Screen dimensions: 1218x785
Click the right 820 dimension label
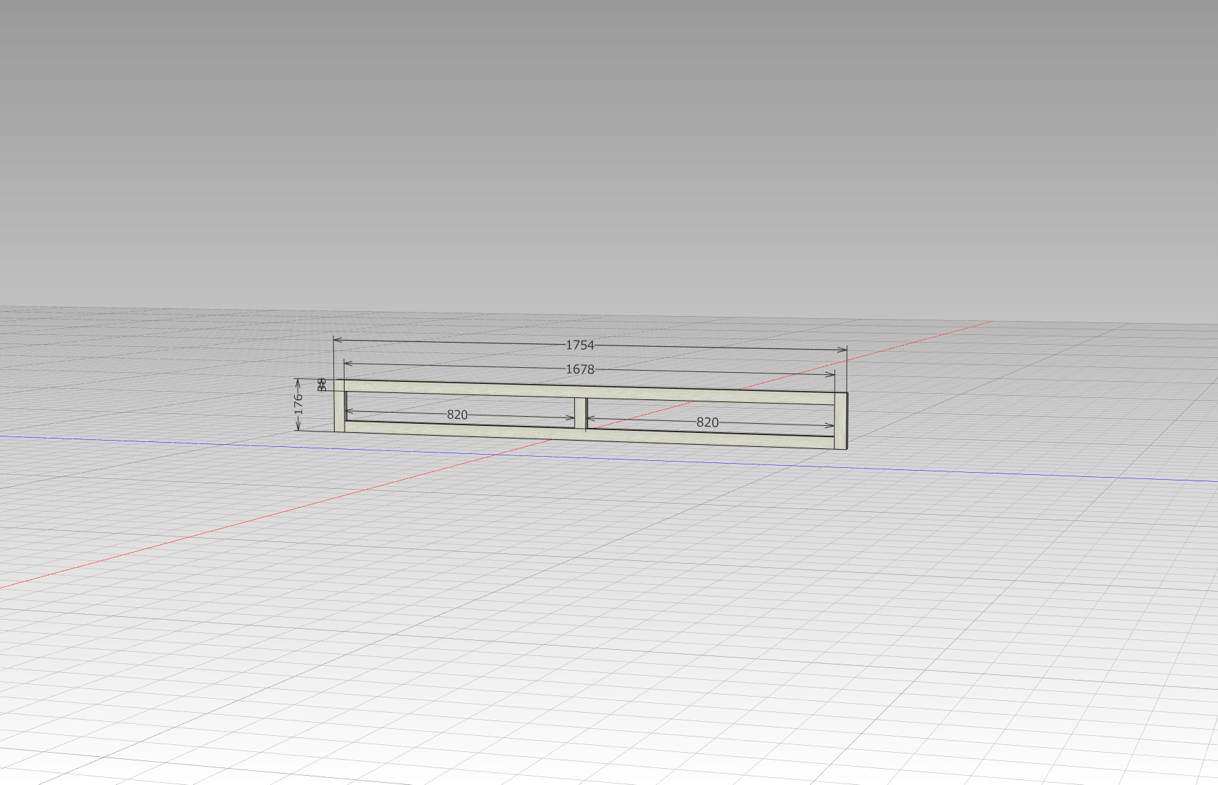pos(707,422)
